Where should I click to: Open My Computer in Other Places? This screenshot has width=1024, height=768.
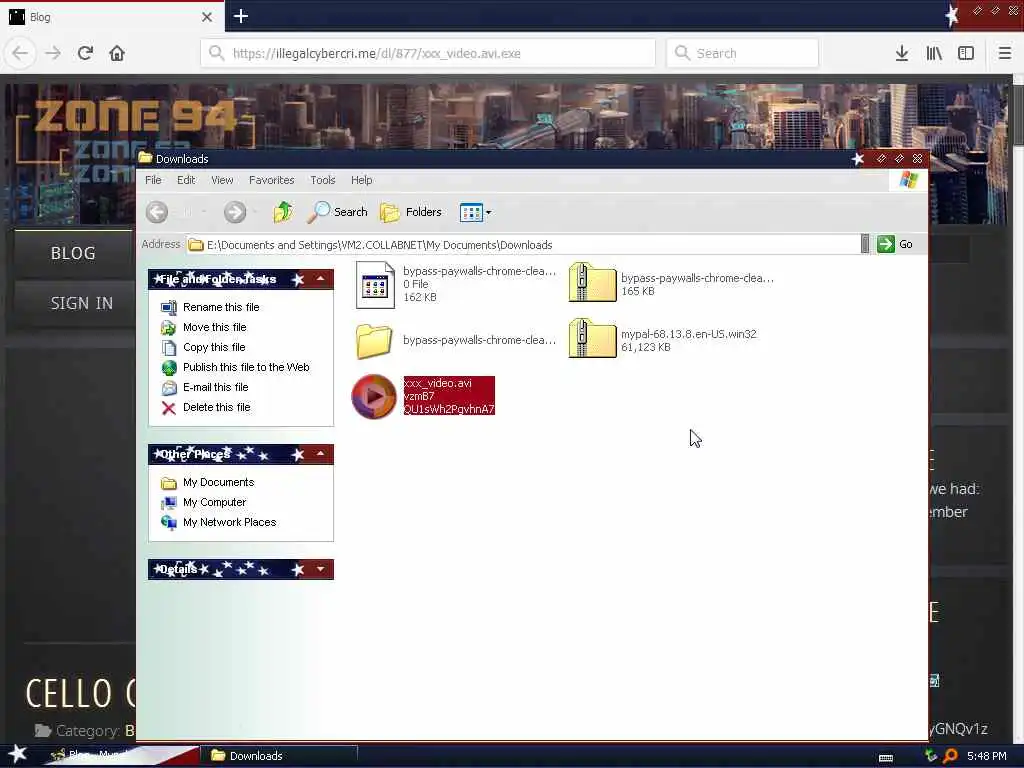(x=215, y=502)
